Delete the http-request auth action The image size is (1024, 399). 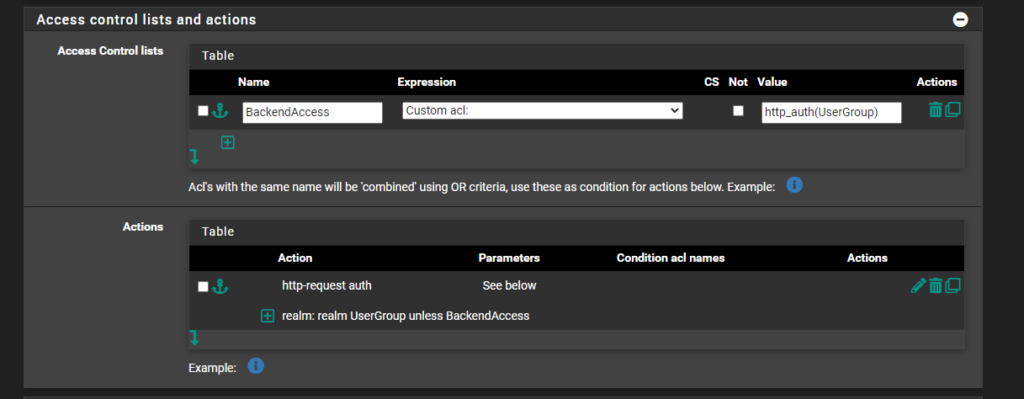click(x=936, y=285)
